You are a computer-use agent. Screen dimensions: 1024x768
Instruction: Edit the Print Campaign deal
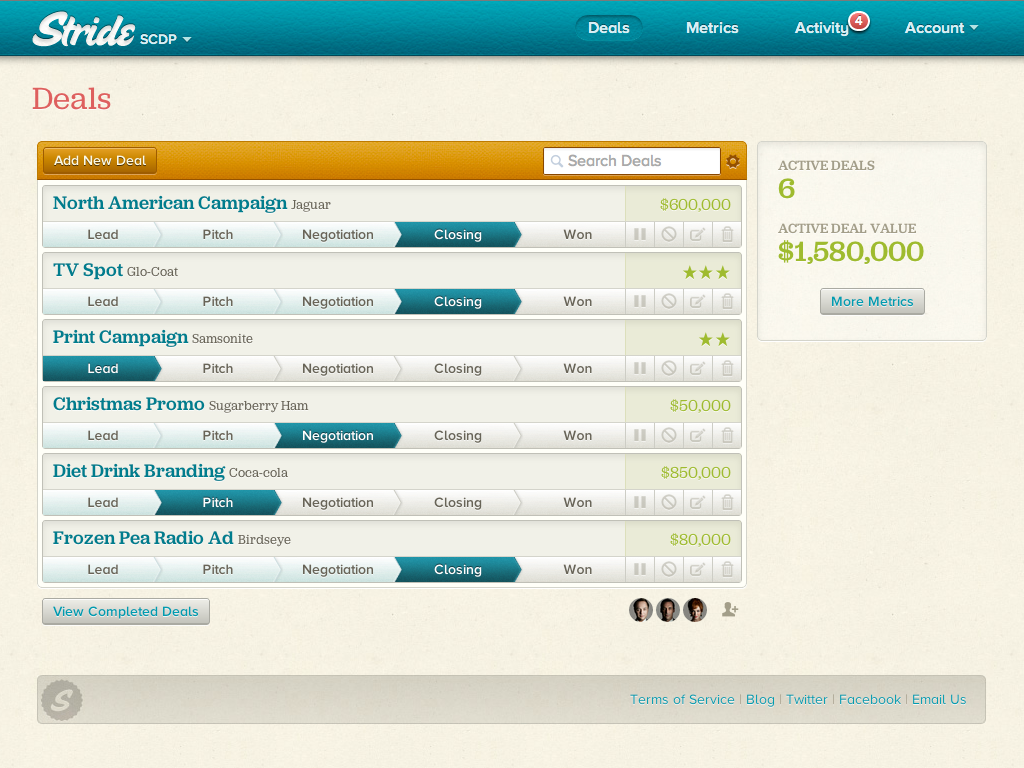click(x=697, y=368)
